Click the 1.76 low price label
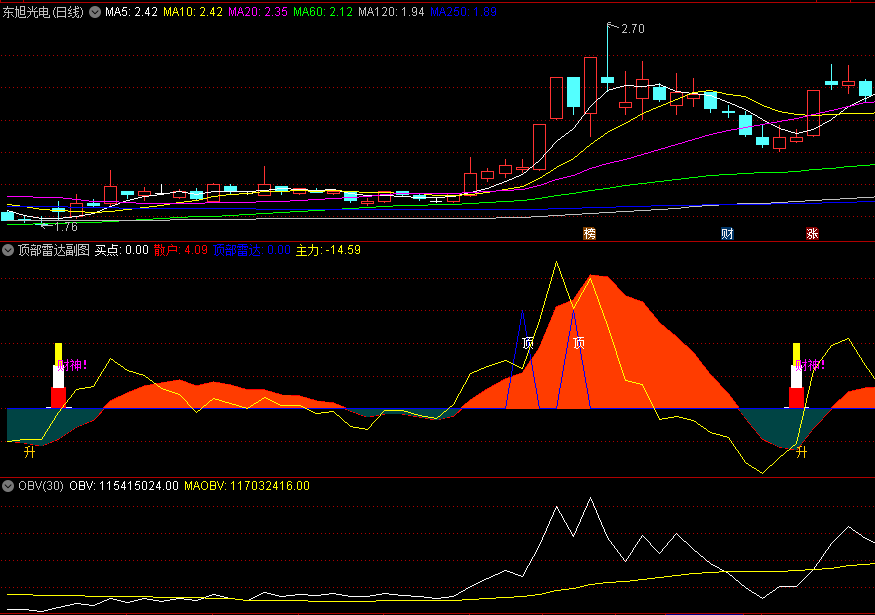Viewport: 875px width, 615px height. click(x=66, y=227)
